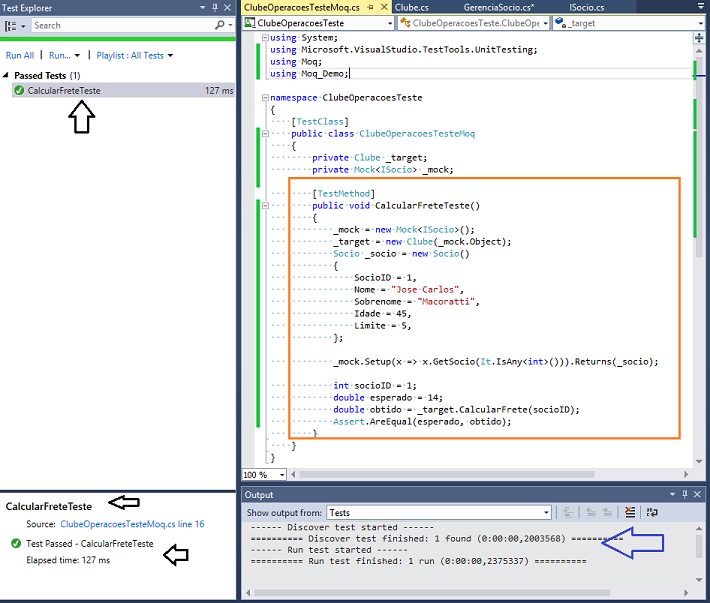This screenshot has width=710, height=603.
Task: Click editor horizontal scrollbar right arrow
Action: pyautogui.click(x=686, y=474)
